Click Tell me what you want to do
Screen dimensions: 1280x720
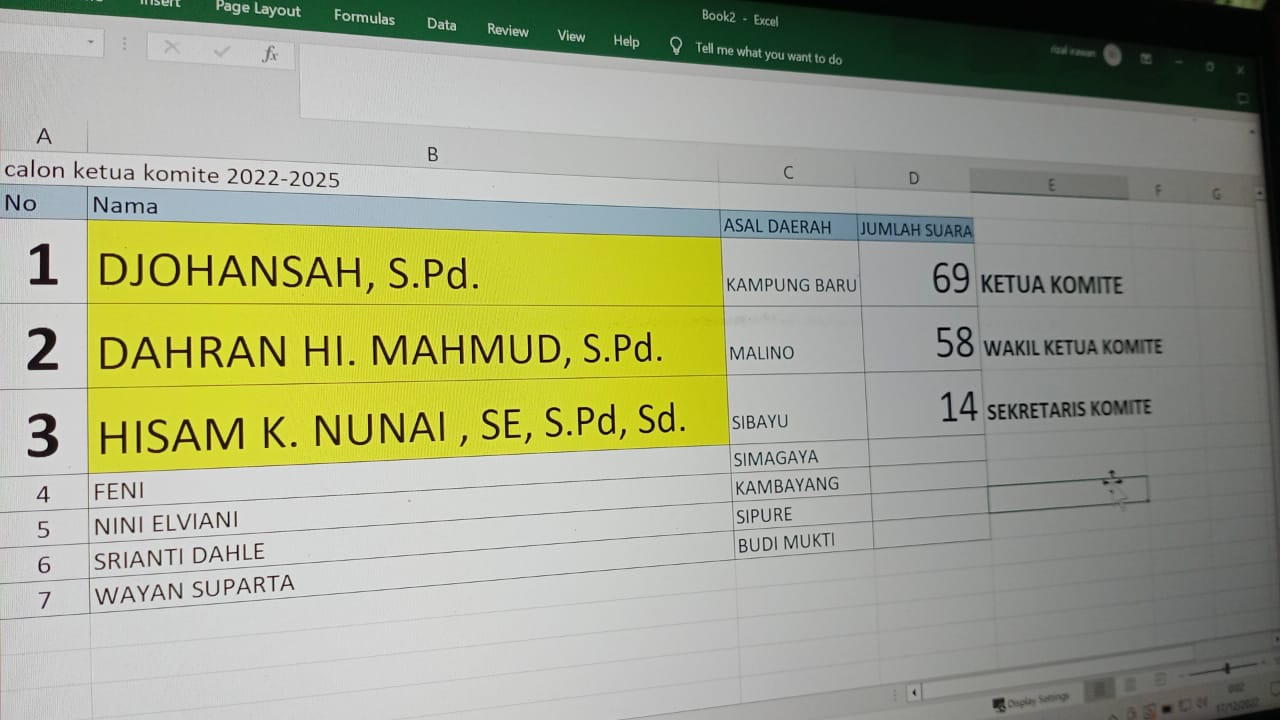(768, 53)
